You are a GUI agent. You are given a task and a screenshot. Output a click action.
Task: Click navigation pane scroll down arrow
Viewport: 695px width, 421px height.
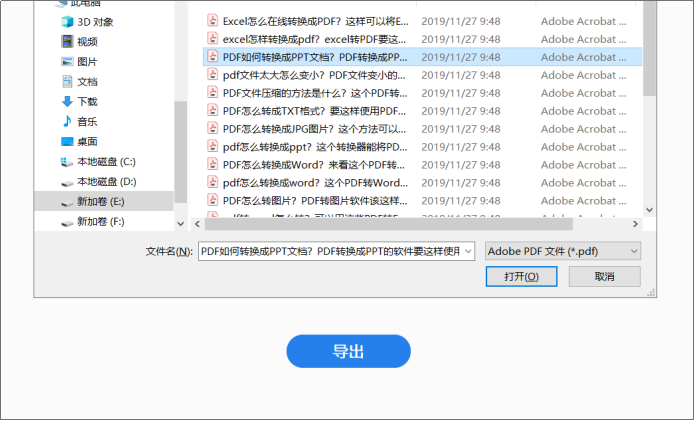point(180,224)
